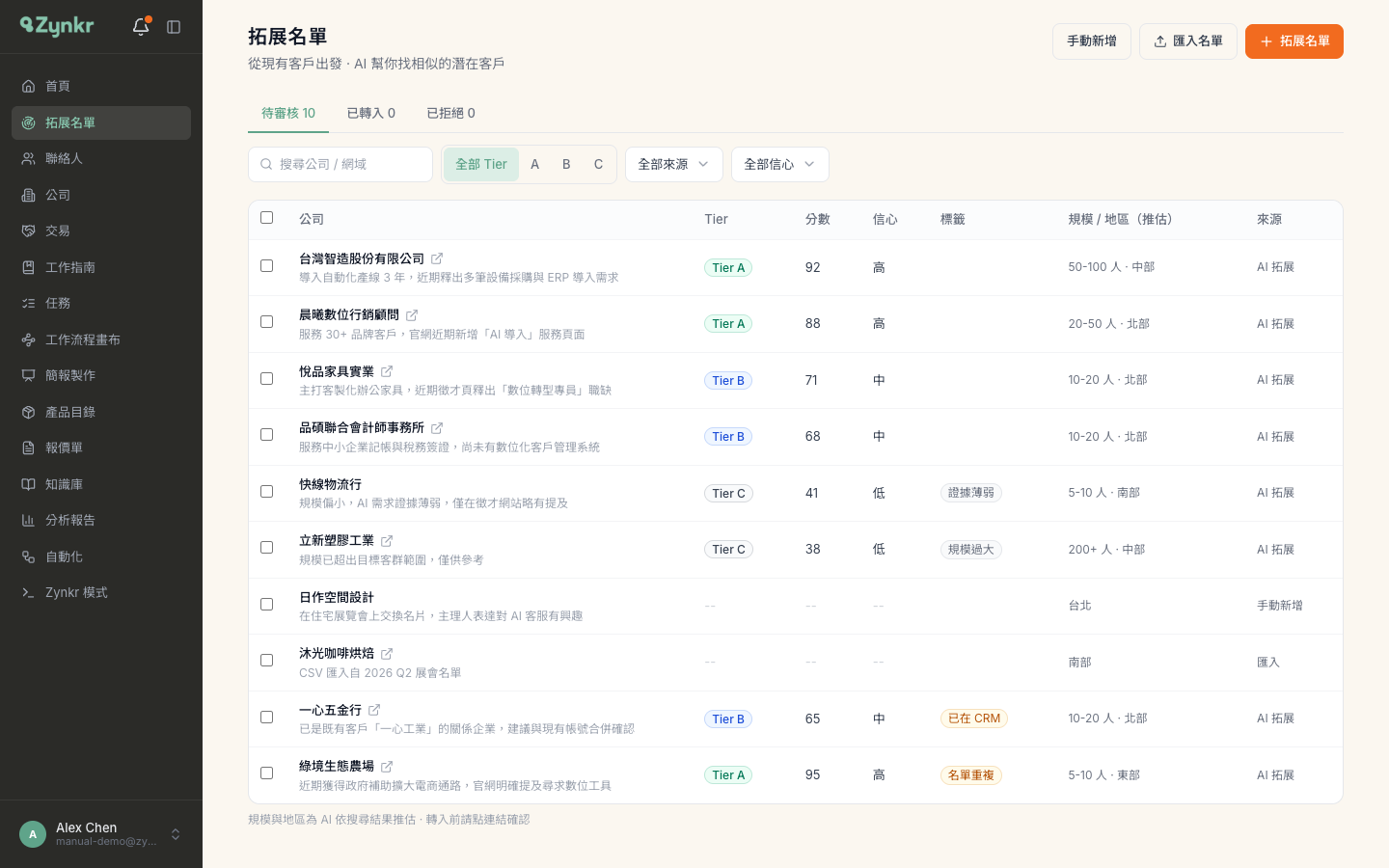1389x868 pixels.
Task: Open 任務 in the sidebar
Action: pos(101,303)
